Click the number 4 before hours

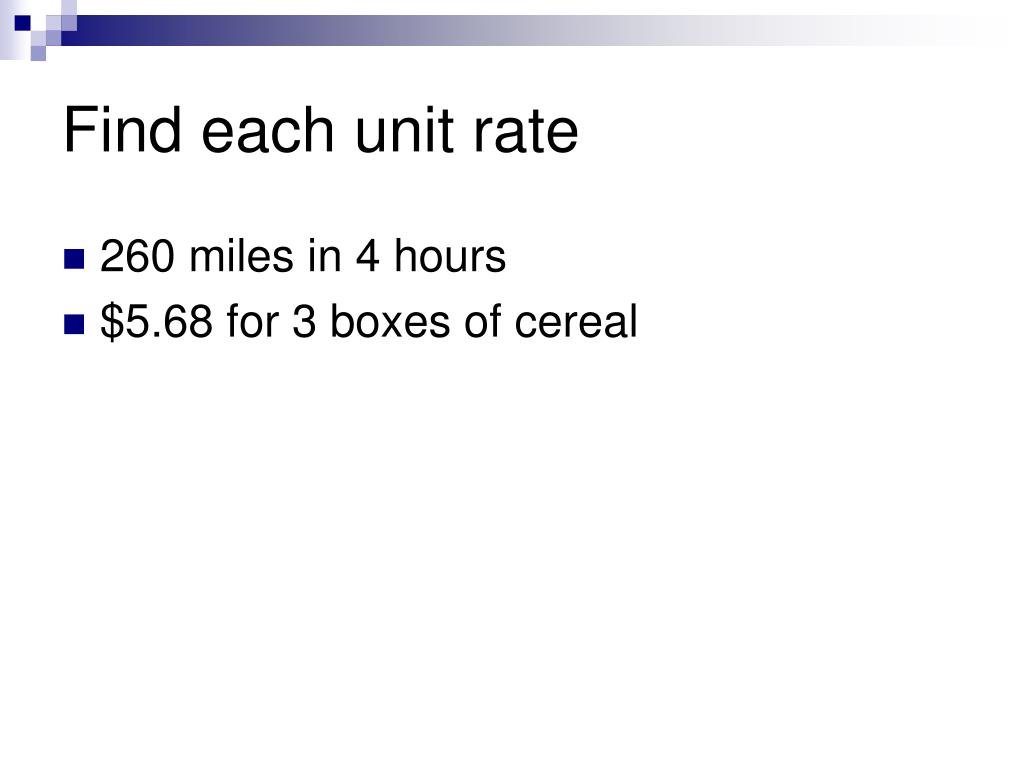[368, 255]
